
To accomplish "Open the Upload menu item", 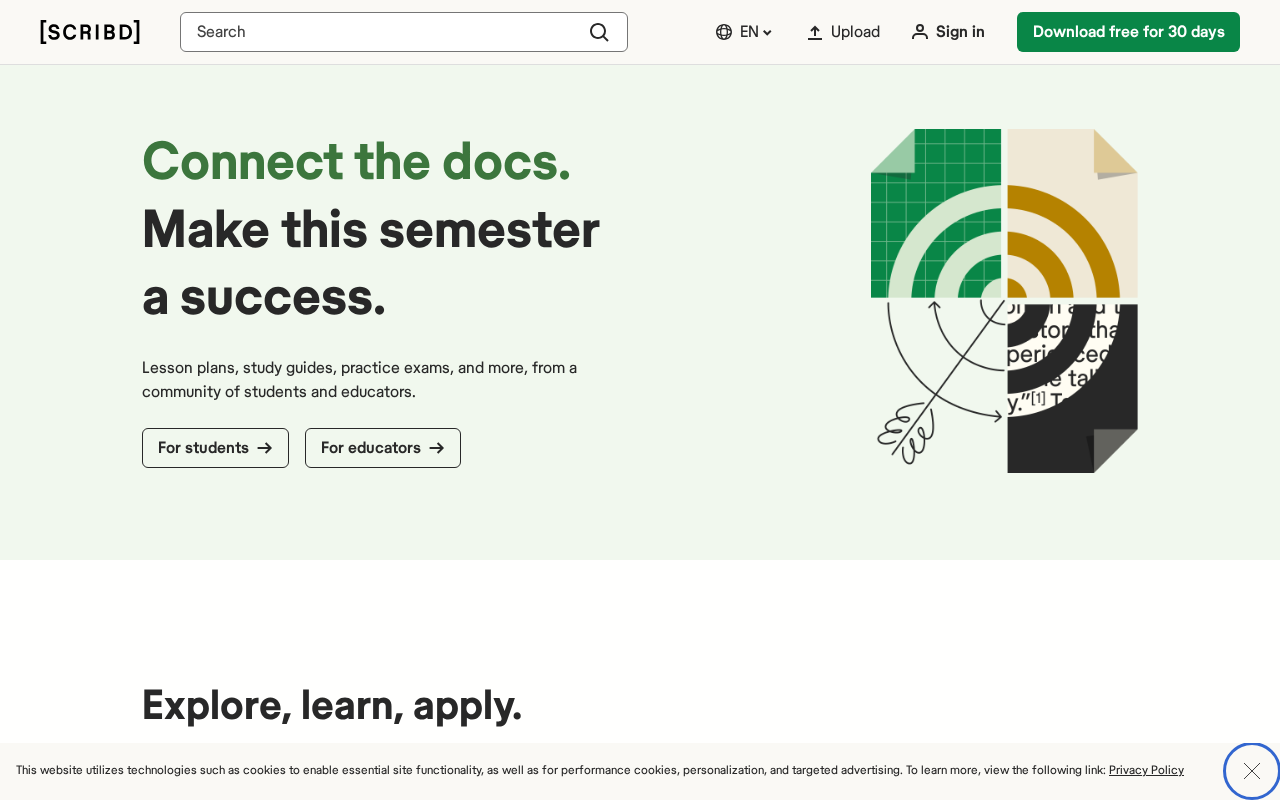I will [843, 32].
